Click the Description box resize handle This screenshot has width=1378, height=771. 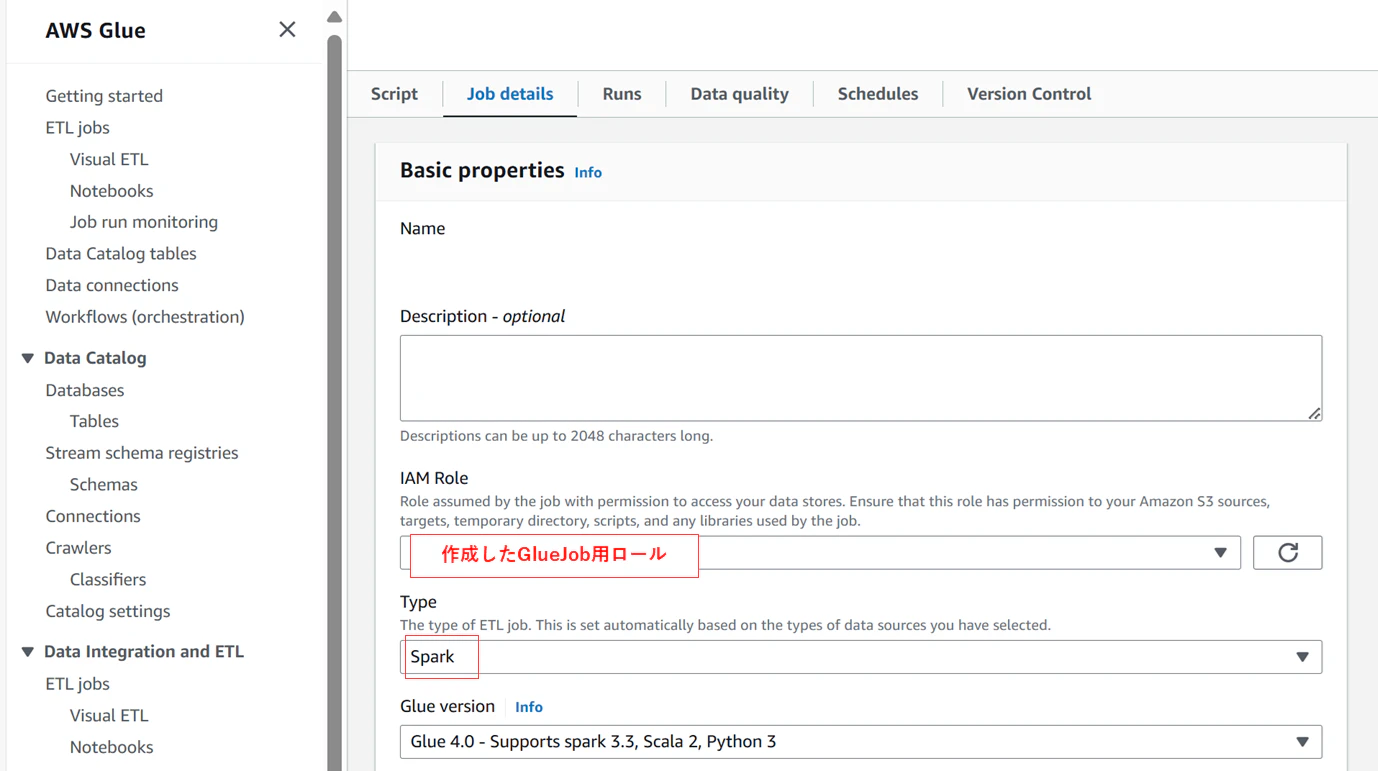[1314, 413]
